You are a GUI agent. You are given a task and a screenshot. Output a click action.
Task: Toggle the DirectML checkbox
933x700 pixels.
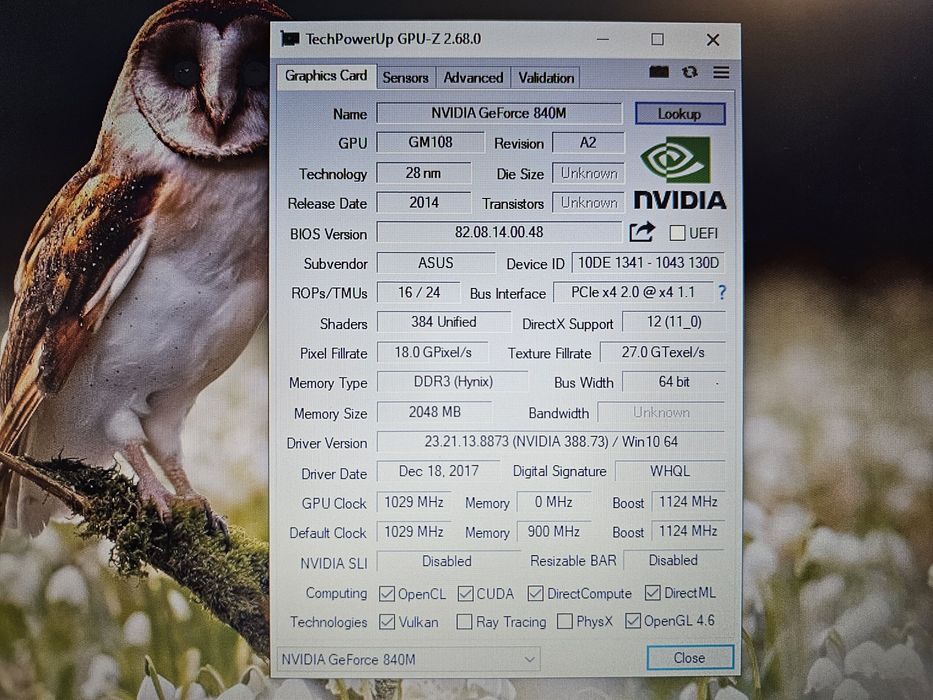point(653,592)
